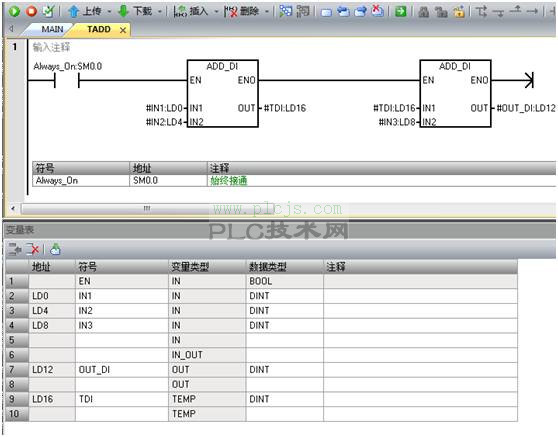This screenshot has width=558, height=437.
Task: Click the red Stop PLC icon
Action: 31,11
